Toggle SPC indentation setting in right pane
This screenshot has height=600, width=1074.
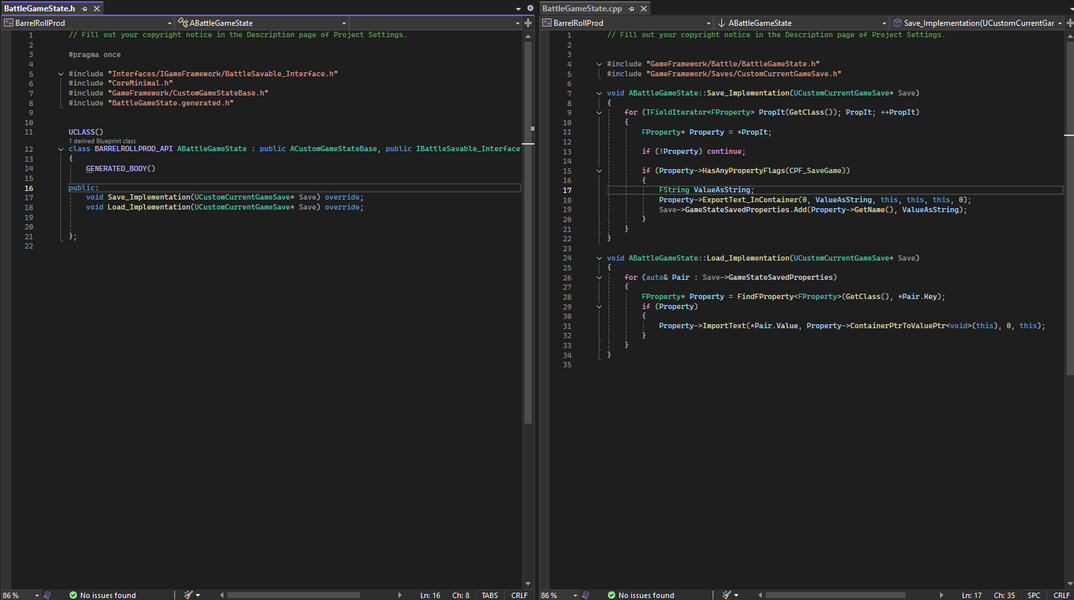1033,595
